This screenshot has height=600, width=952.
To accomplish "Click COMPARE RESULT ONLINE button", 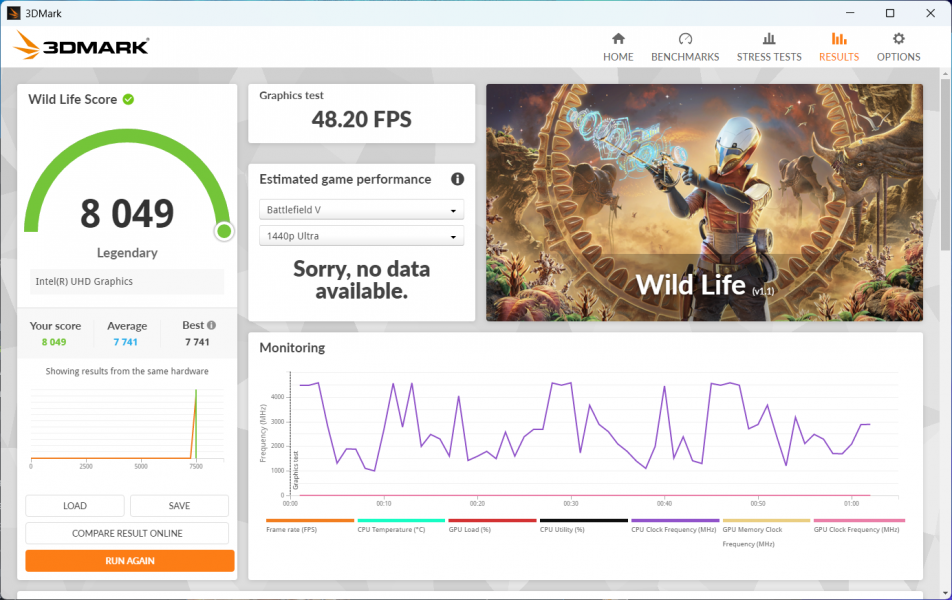I will 127,533.
